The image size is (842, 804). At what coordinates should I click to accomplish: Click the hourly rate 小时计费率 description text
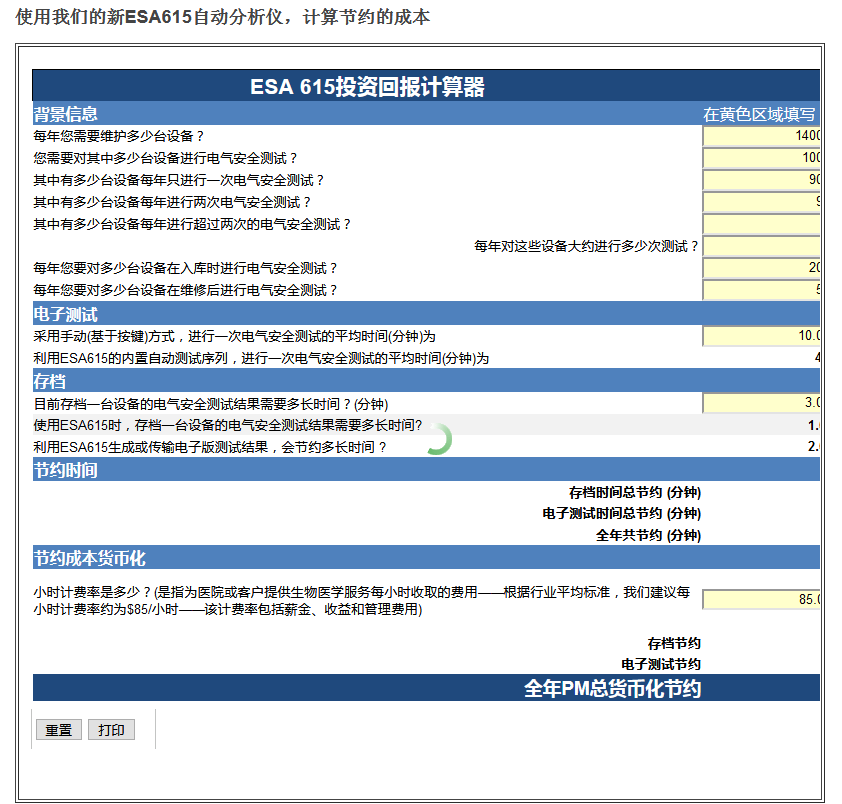coord(361,600)
